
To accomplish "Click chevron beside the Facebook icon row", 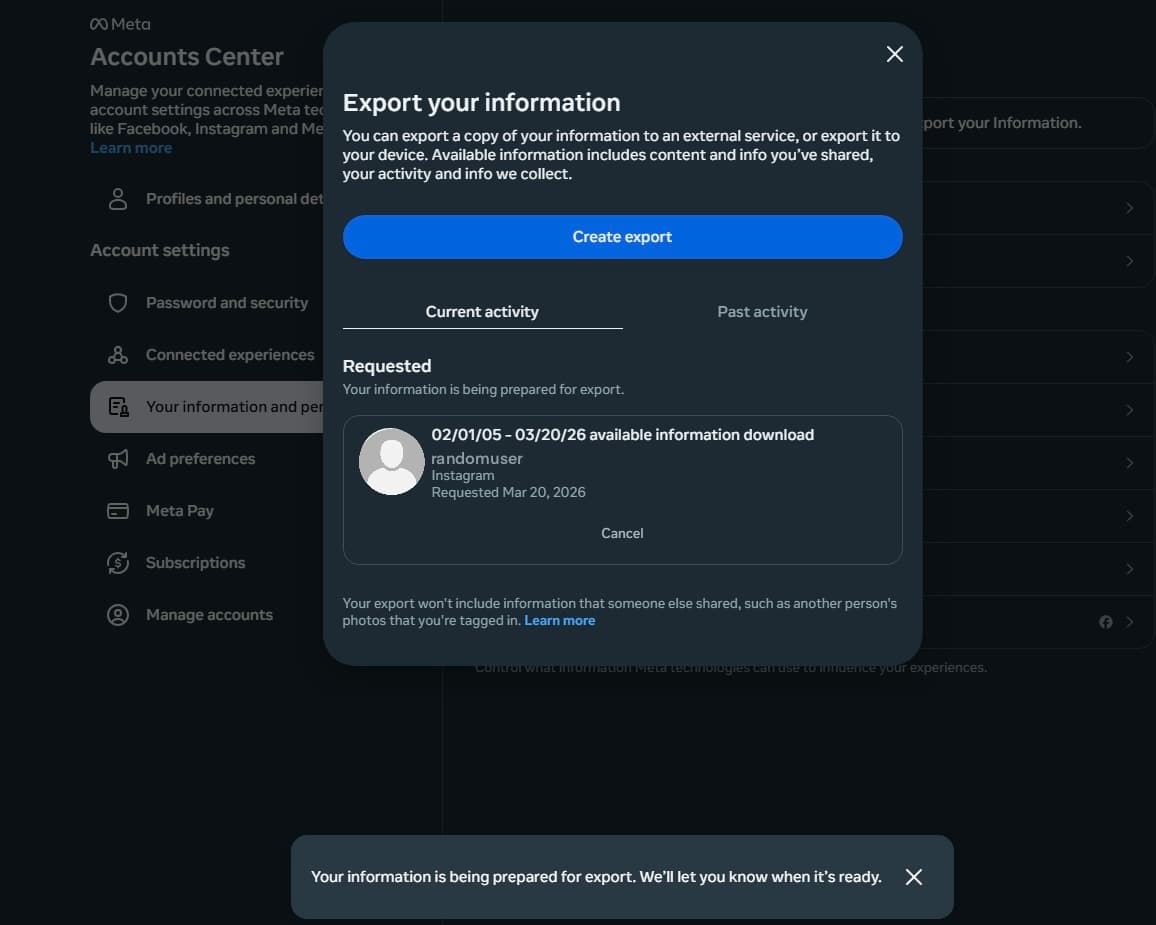I will coord(1129,622).
